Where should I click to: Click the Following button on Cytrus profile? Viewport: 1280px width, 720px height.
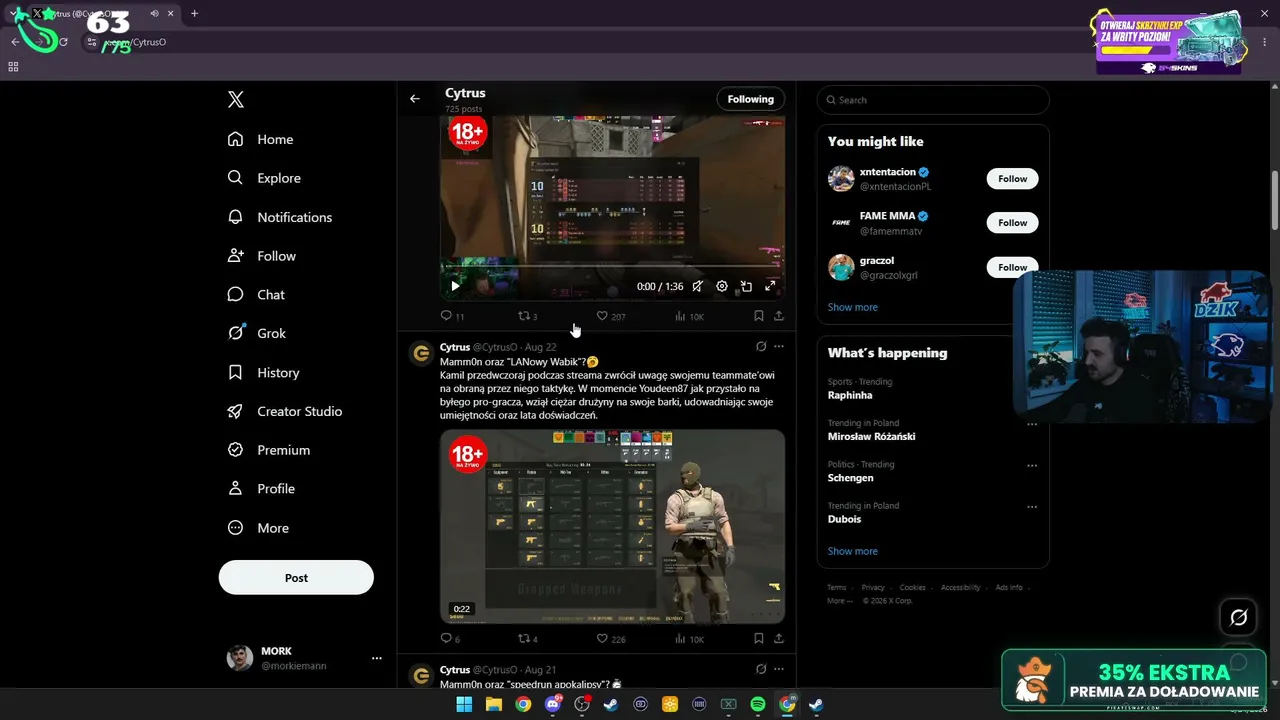click(751, 99)
